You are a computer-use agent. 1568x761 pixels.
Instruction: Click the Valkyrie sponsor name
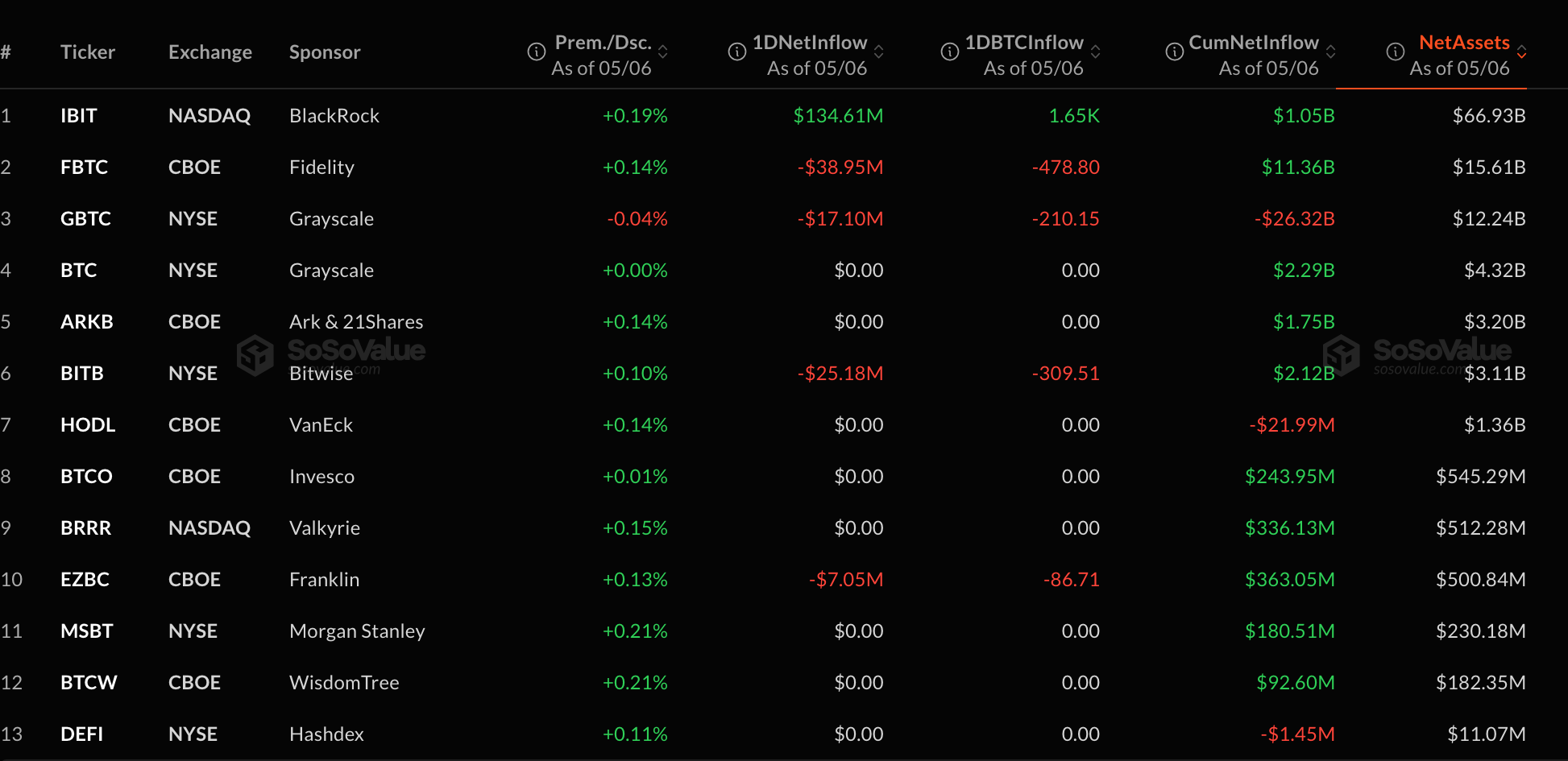point(325,528)
